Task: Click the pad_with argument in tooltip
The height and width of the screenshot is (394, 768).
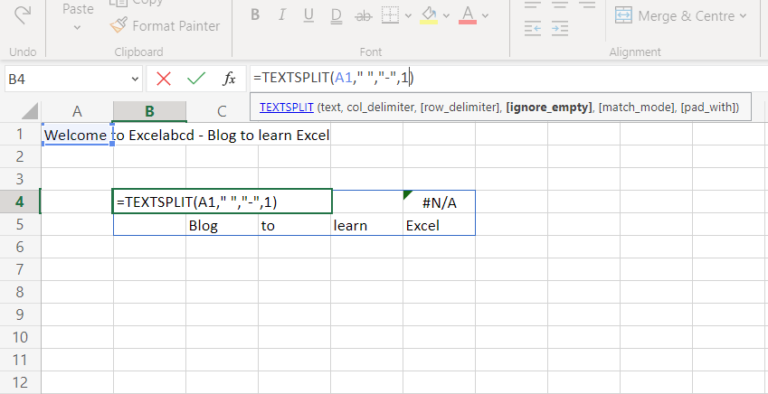Action: (708, 107)
